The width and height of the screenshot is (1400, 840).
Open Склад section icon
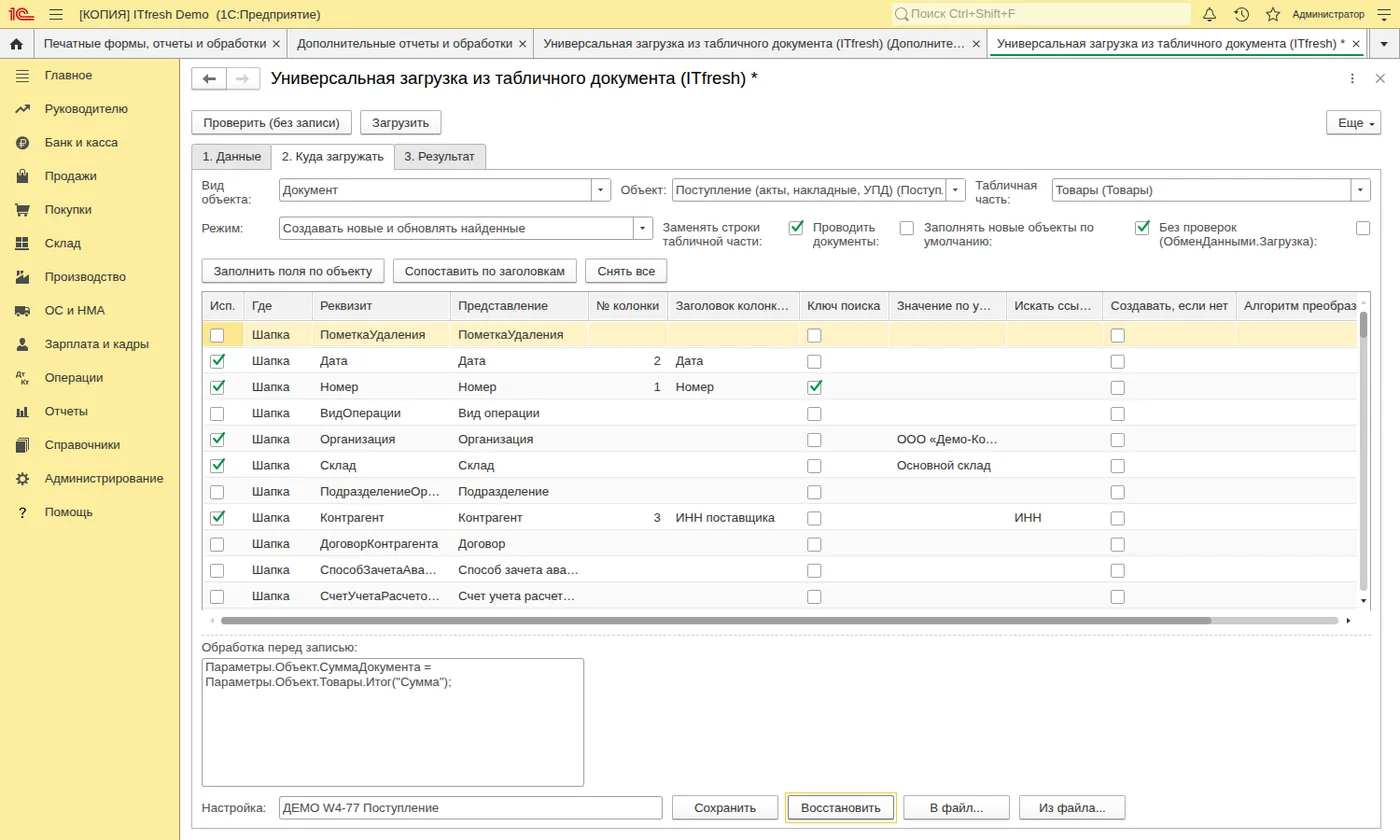coord(22,243)
